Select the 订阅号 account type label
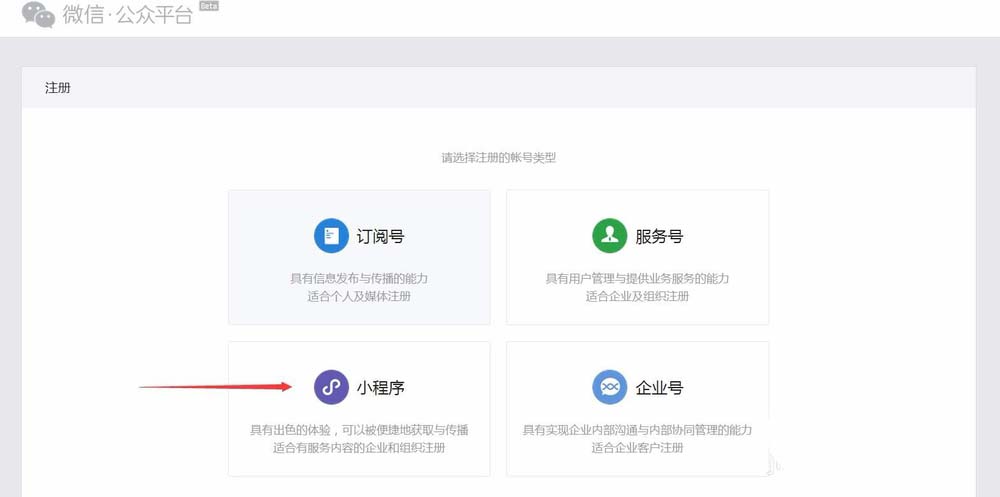This screenshot has height=497, width=1000. 380,237
